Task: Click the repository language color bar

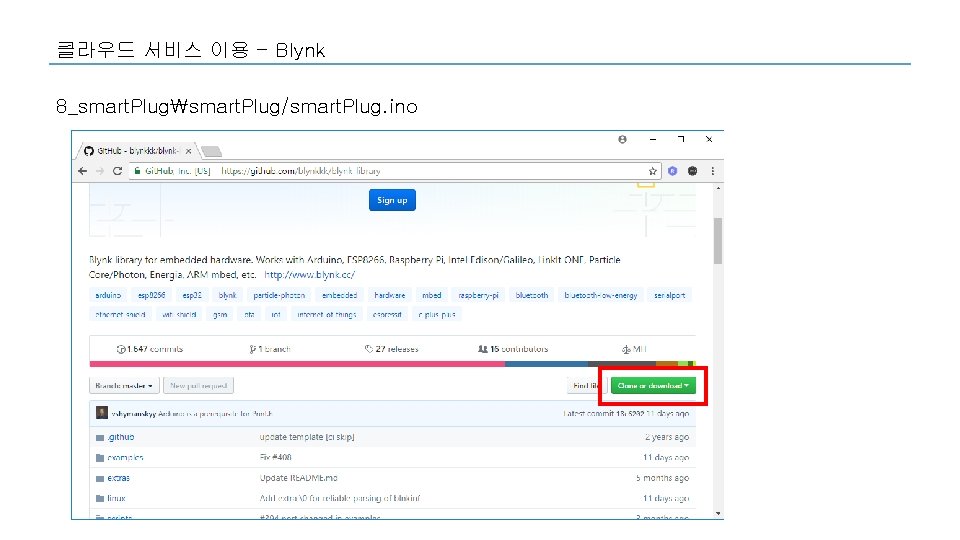Action: click(x=392, y=364)
